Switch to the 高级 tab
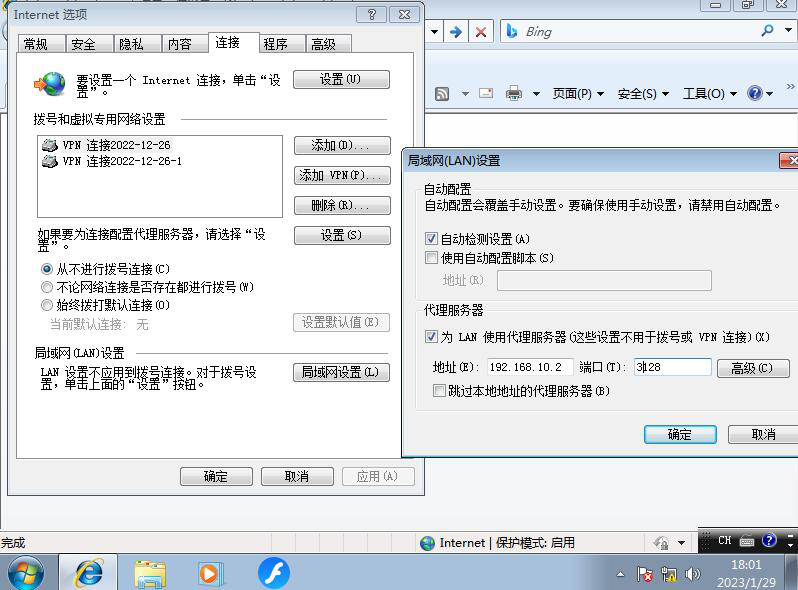Screen dimensions: 798x590 coord(328,44)
